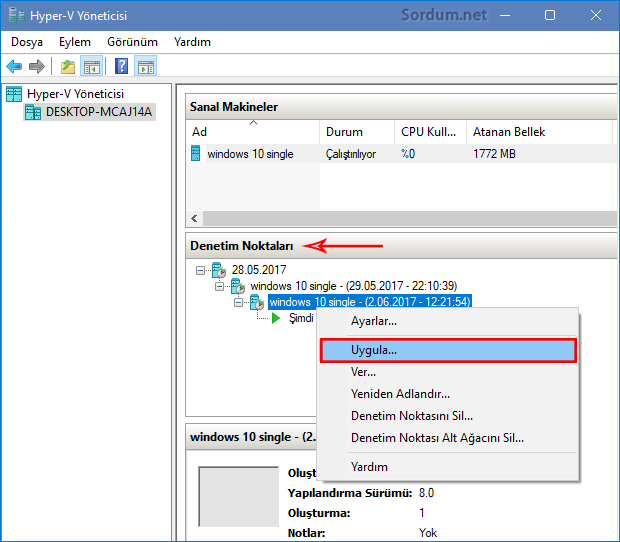620x542 pixels.
Task: Select checkpoint dated 2.06.2017 - 12:21:54
Action: click(370, 302)
